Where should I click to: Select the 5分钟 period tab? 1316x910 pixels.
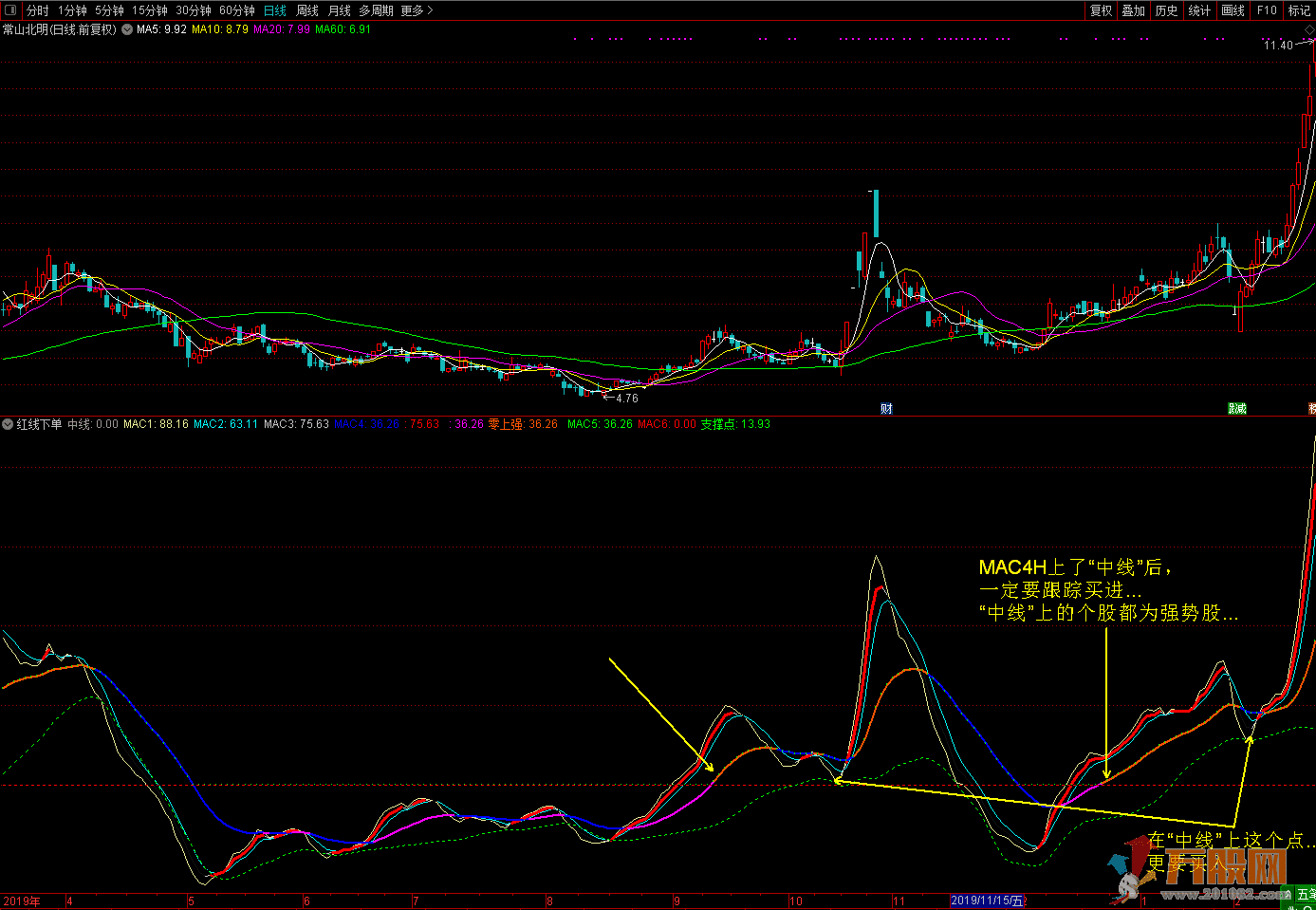(x=109, y=10)
